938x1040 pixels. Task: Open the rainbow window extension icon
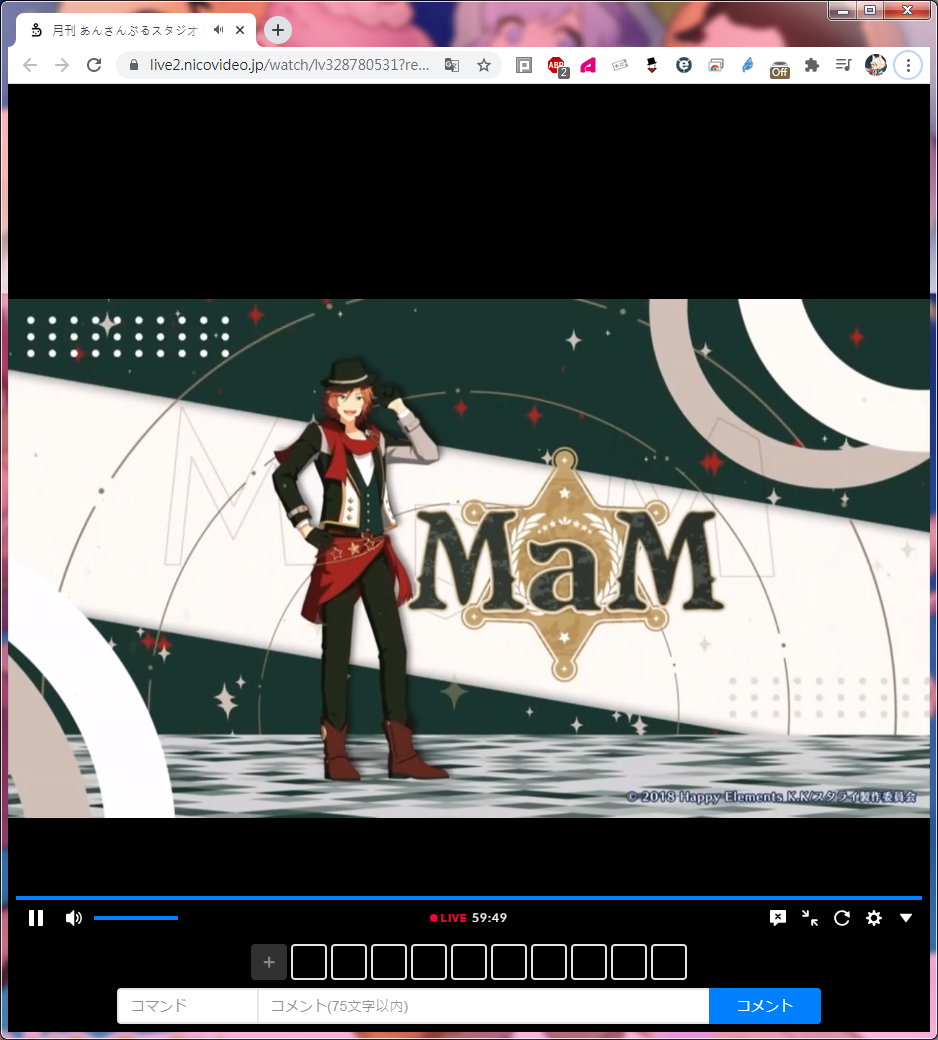716,65
